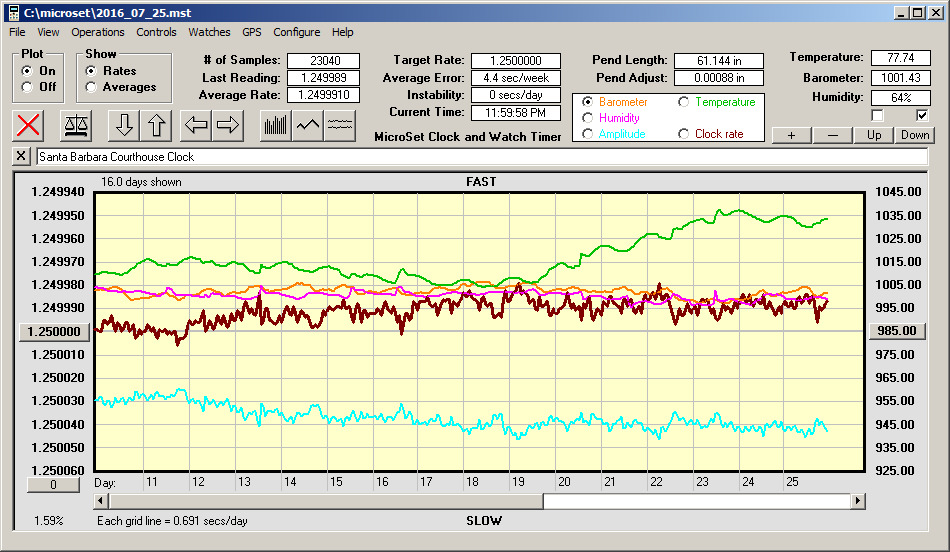The height and width of the screenshot is (552, 950).
Task: Choose the Temperature trace radio button
Action: (x=685, y=102)
